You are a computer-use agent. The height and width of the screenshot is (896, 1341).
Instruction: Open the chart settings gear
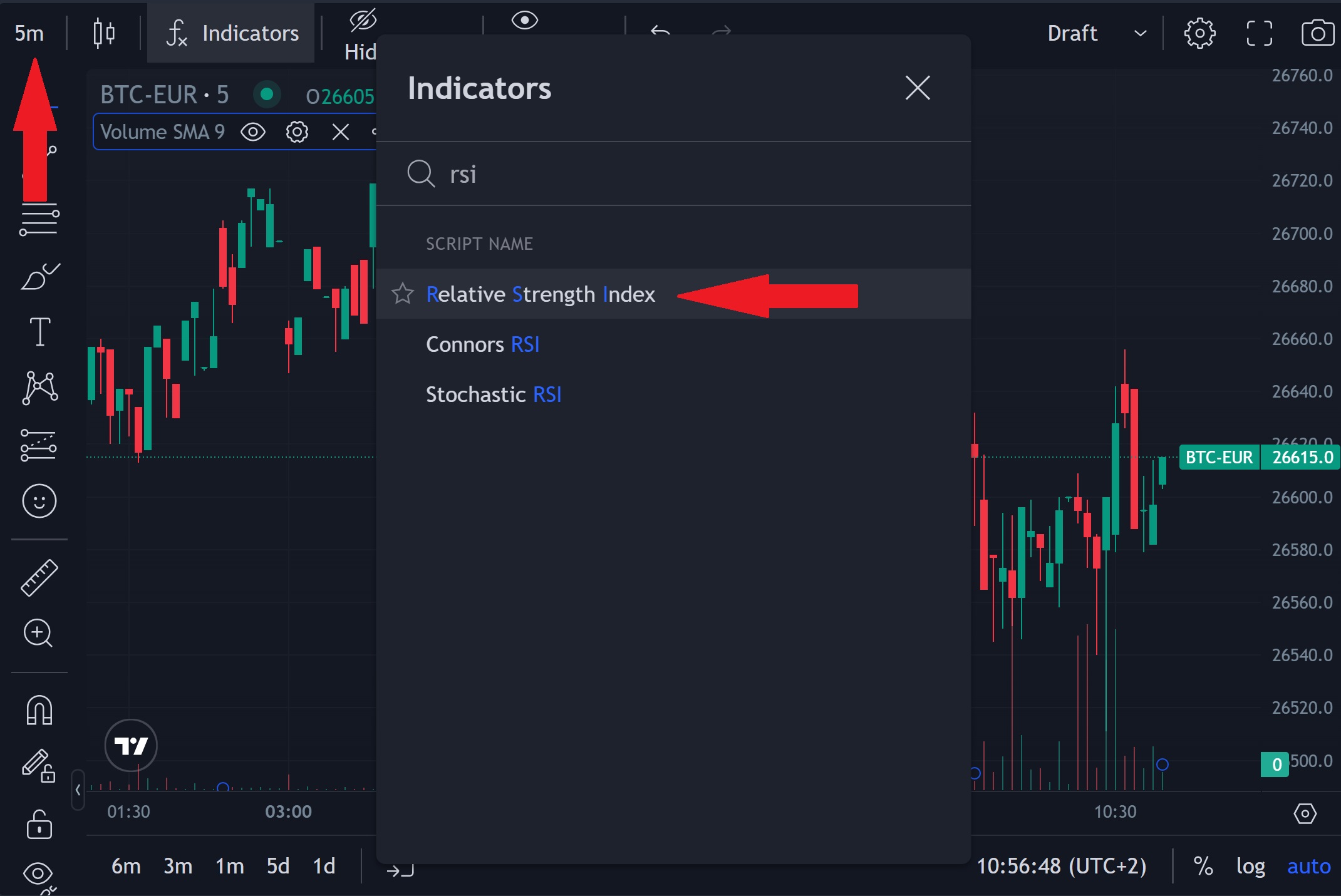point(1200,33)
